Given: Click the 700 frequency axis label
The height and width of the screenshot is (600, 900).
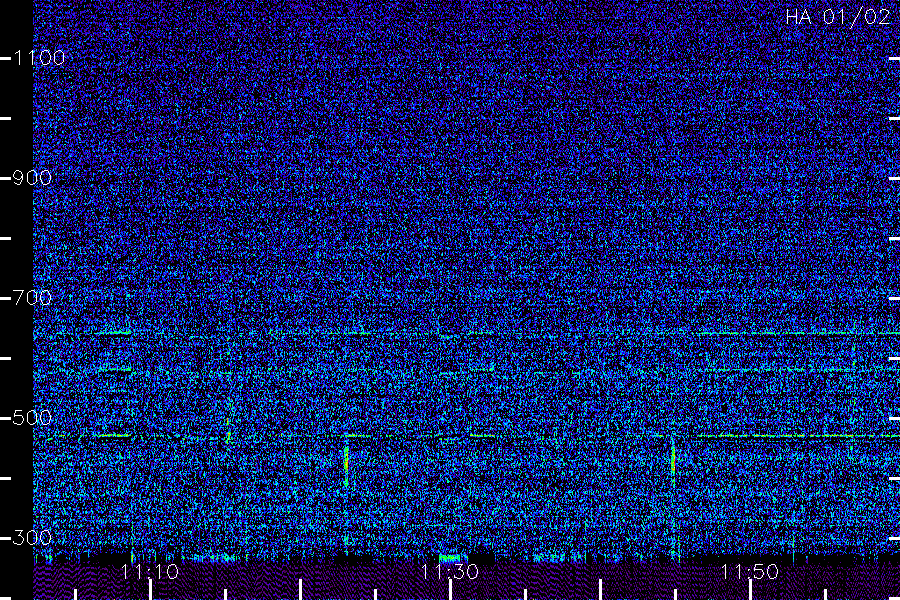Looking at the screenshot, I should coord(32,298).
